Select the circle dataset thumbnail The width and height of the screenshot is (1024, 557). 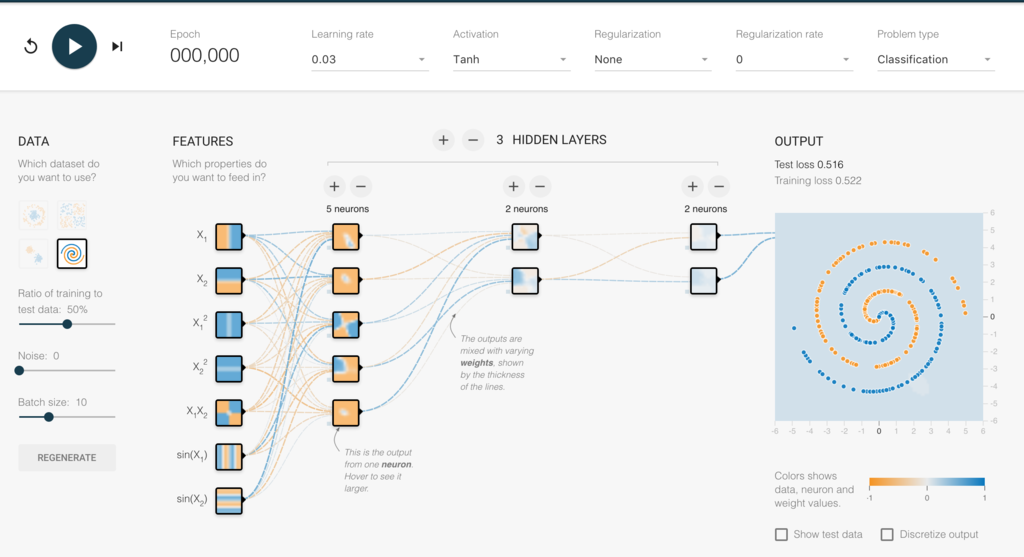point(33,215)
